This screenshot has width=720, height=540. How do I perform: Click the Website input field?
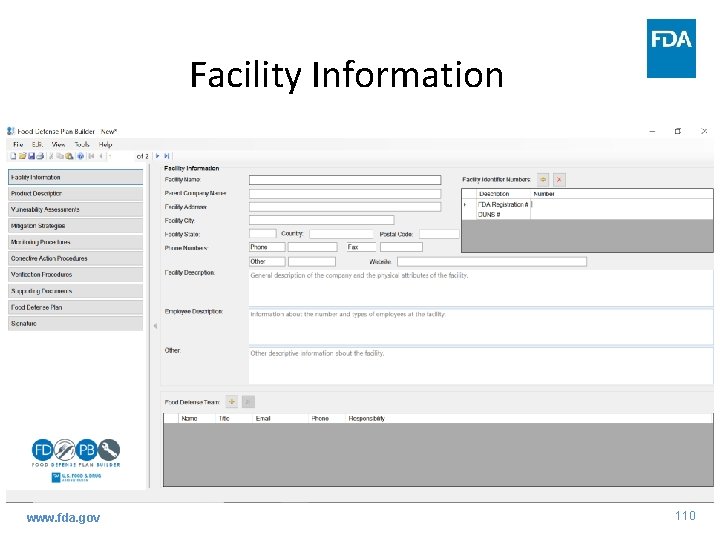(492, 261)
